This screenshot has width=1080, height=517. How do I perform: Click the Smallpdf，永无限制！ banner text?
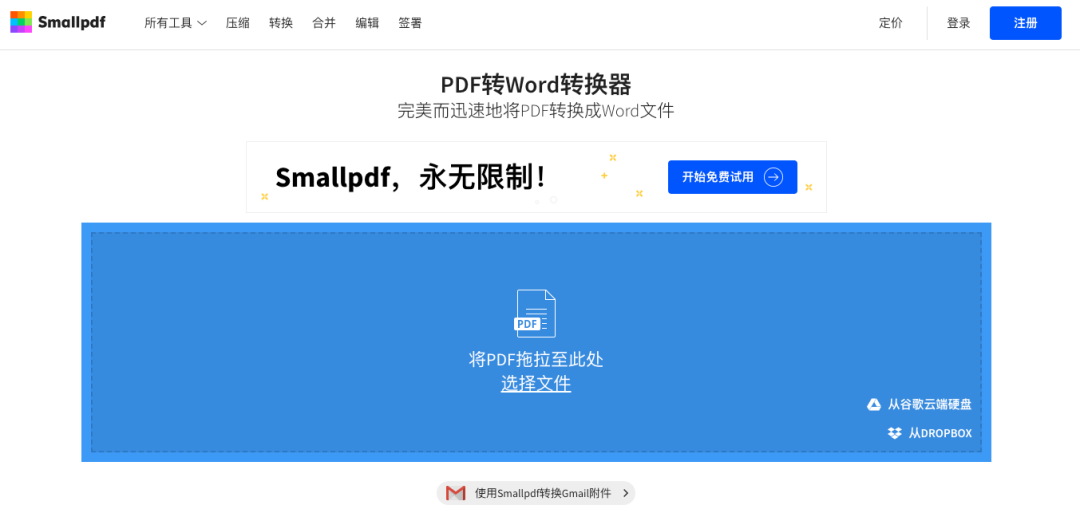click(x=411, y=178)
